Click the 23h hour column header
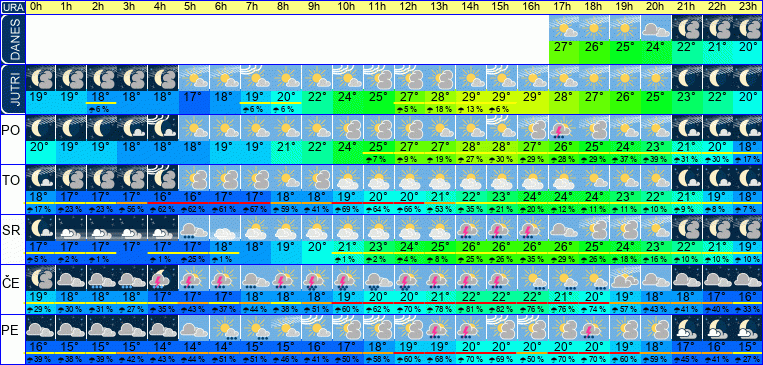 [748, 7]
